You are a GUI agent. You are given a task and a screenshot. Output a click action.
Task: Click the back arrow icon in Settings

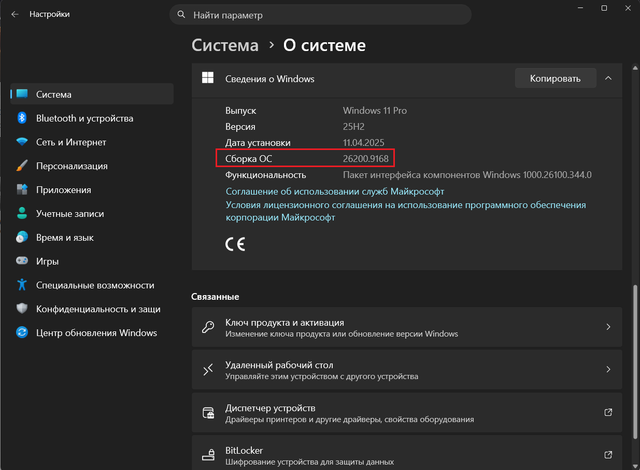(15, 14)
